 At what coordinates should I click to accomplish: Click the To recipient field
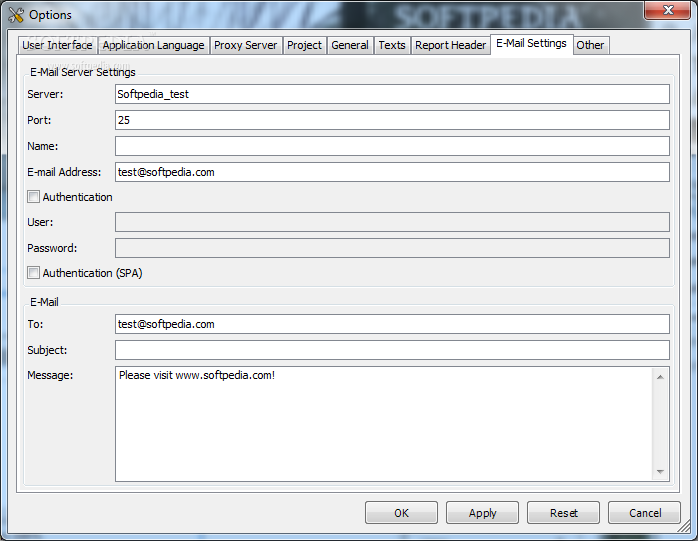[x=392, y=324]
